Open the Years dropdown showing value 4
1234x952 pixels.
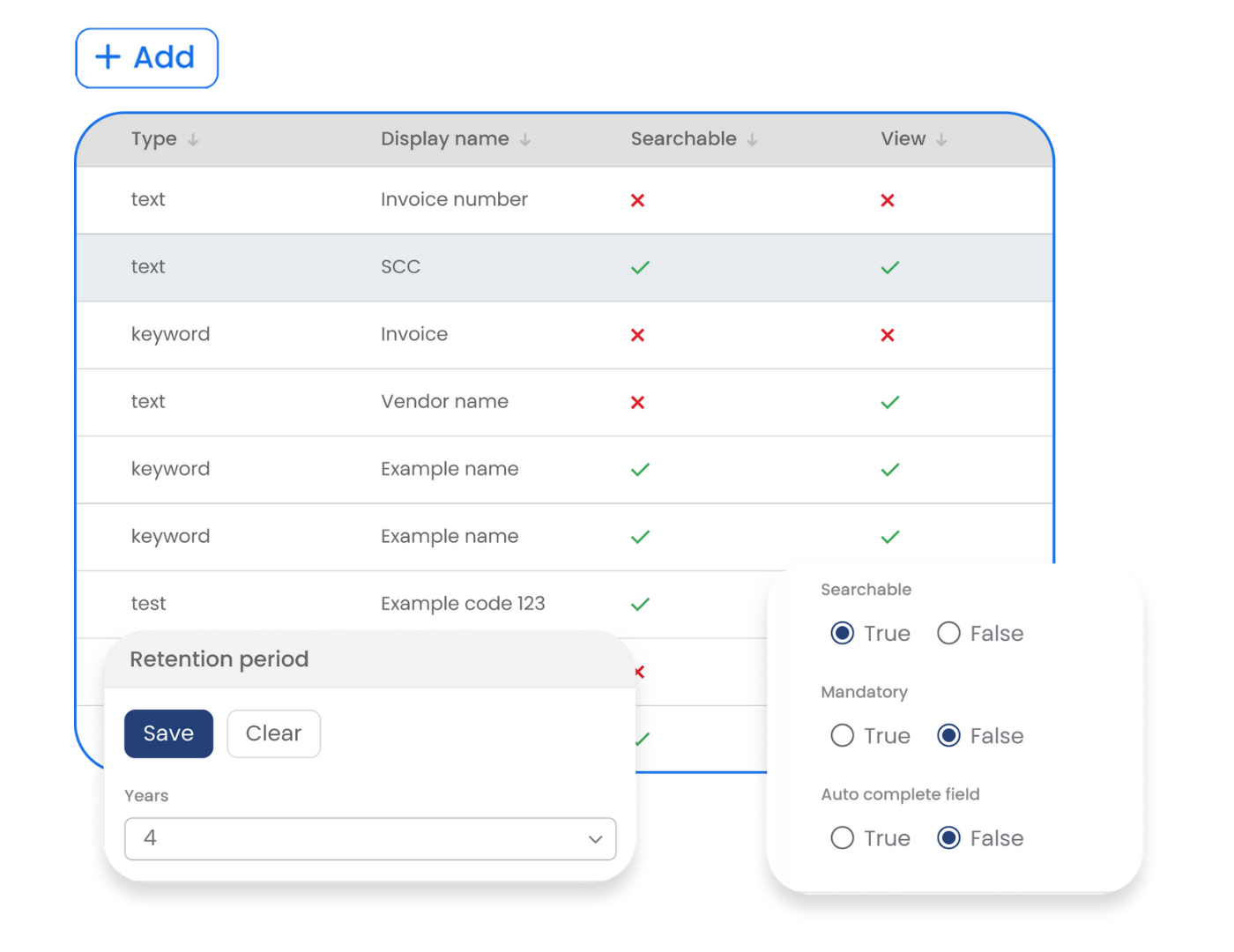tap(594, 839)
